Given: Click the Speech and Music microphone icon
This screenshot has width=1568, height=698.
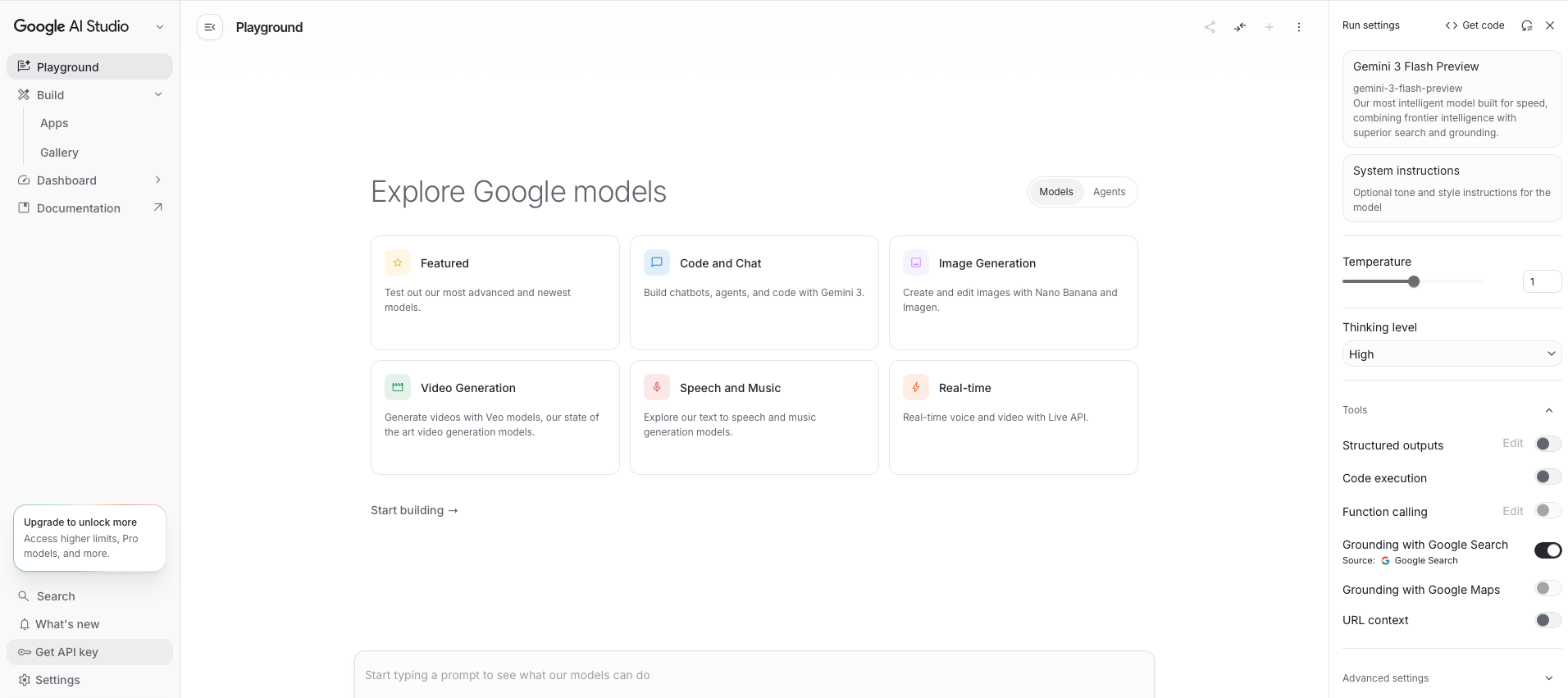Looking at the screenshot, I should (657, 387).
